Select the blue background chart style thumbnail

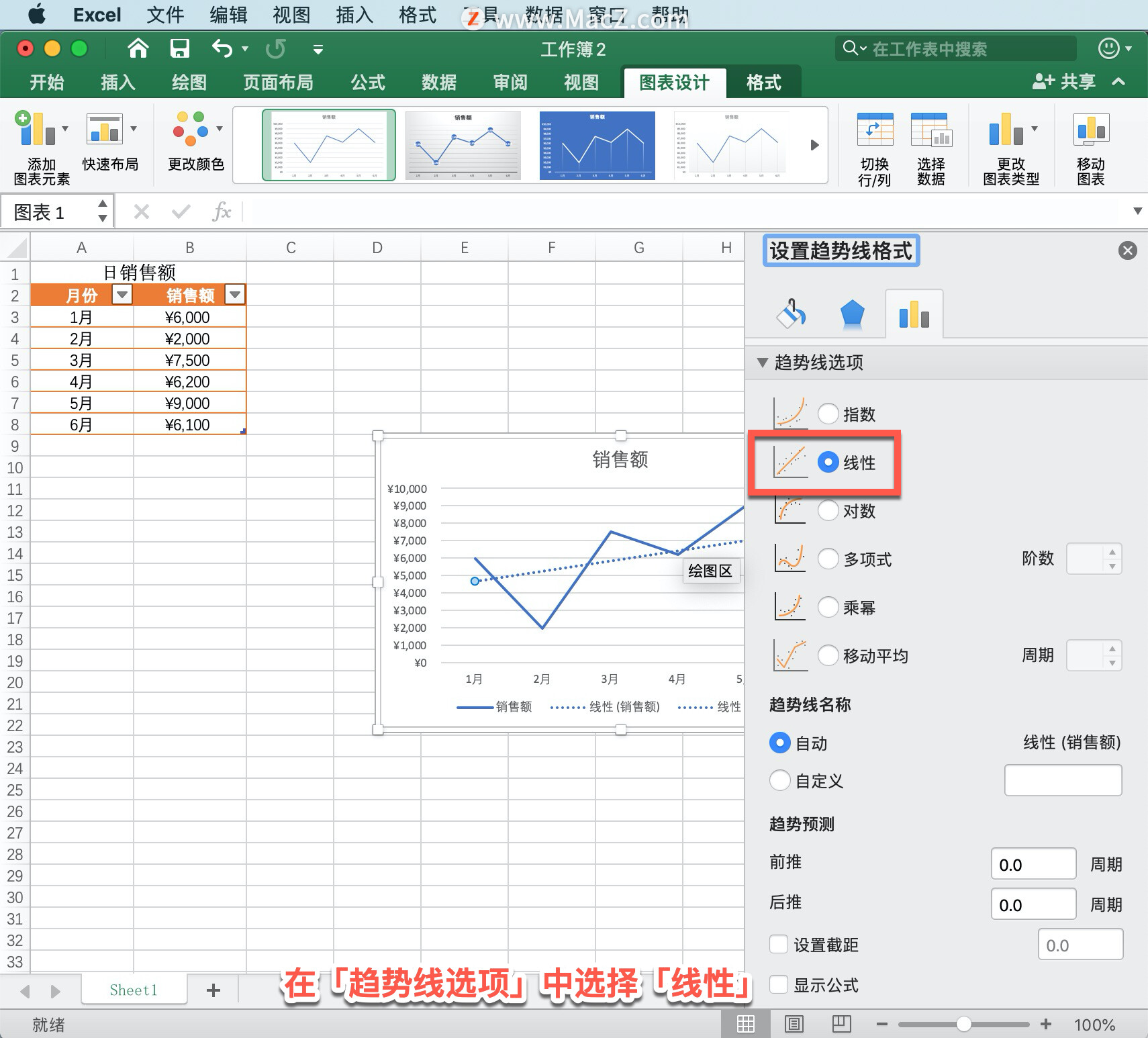point(597,145)
